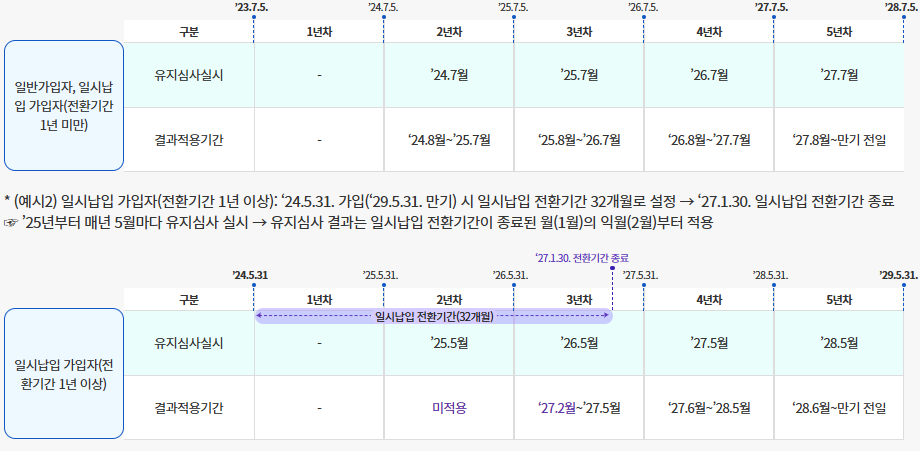Select the '27.8월~만기 전일 cell
Screen dimensions: 920x451
click(x=839, y=140)
